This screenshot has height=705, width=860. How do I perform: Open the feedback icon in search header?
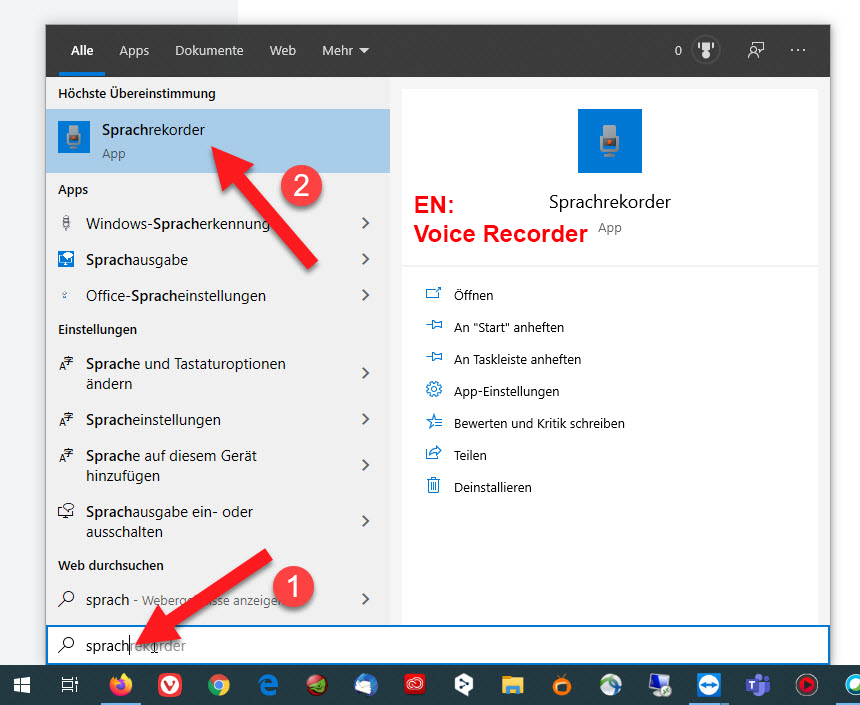(756, 50)
